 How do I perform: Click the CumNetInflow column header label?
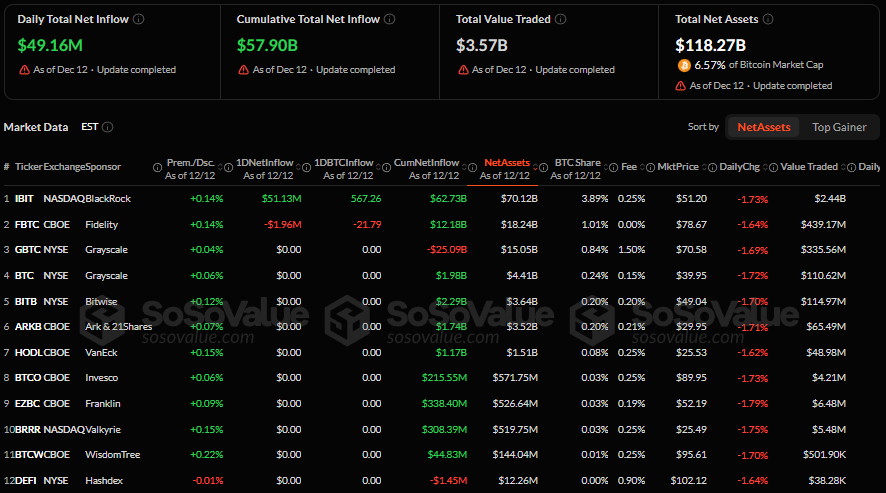click(x=427, y=163)
